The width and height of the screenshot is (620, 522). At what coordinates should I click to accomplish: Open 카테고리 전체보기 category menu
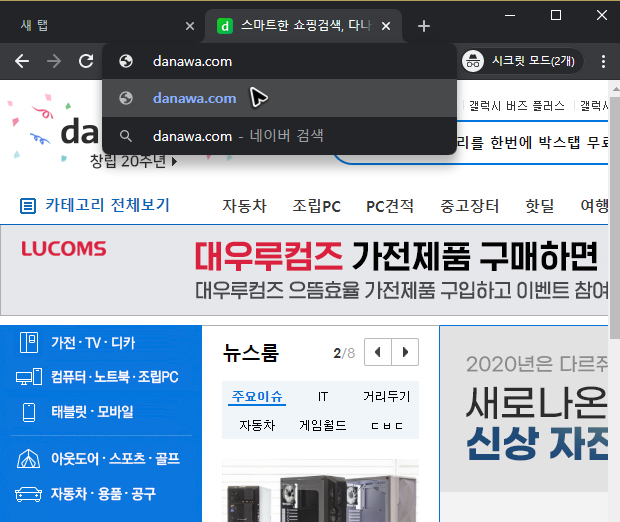[x=107, y=205]
